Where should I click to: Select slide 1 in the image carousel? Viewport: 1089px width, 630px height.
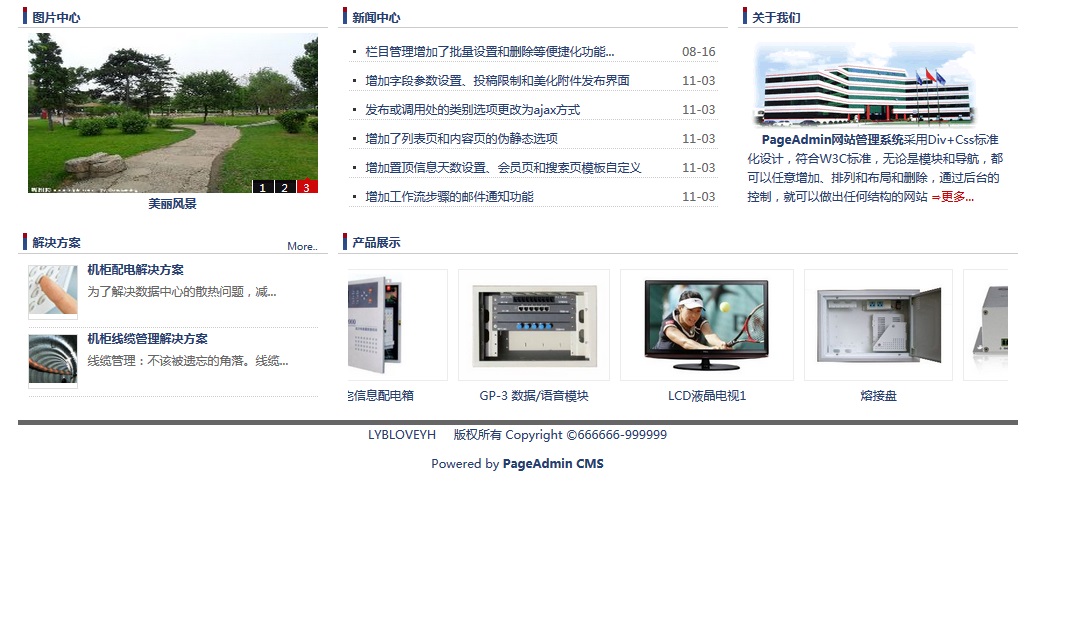tap(262, 187)
